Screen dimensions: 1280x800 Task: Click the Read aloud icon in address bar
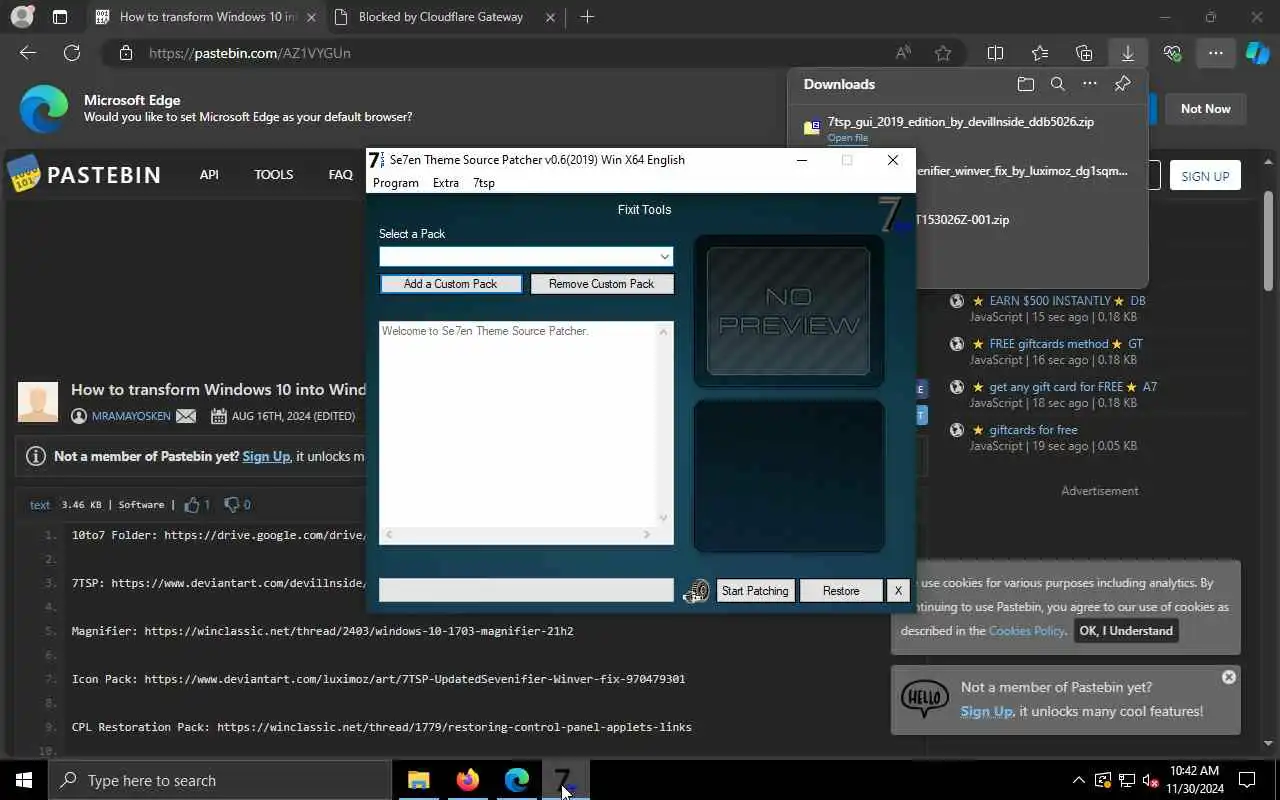(x=903, y=53)
